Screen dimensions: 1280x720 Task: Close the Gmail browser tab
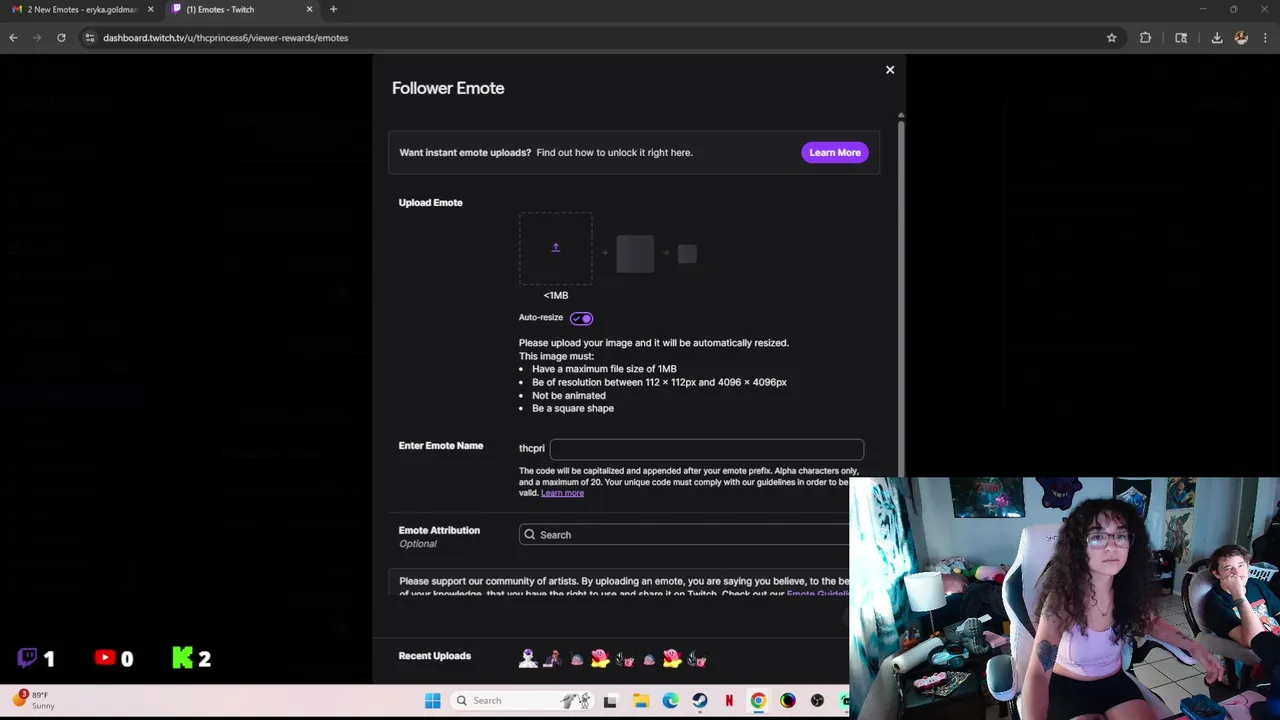coord(151,9)
